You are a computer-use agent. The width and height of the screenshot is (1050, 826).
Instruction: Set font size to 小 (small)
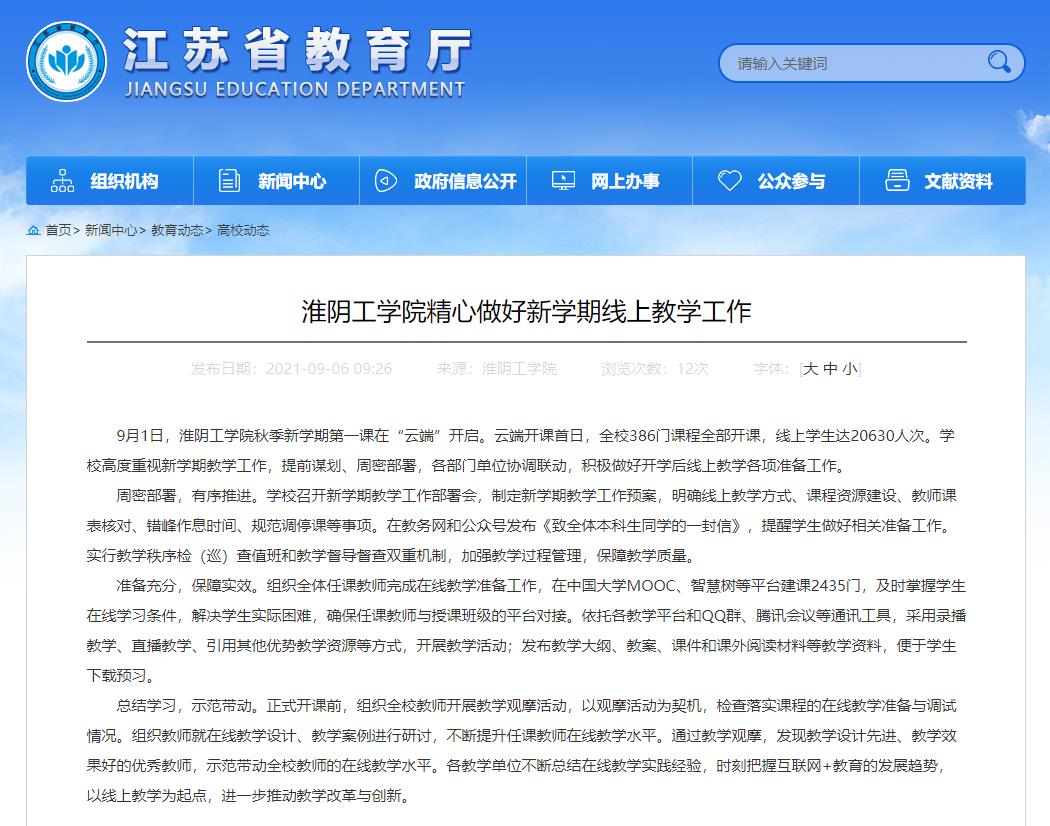click(x=849, y=369)
